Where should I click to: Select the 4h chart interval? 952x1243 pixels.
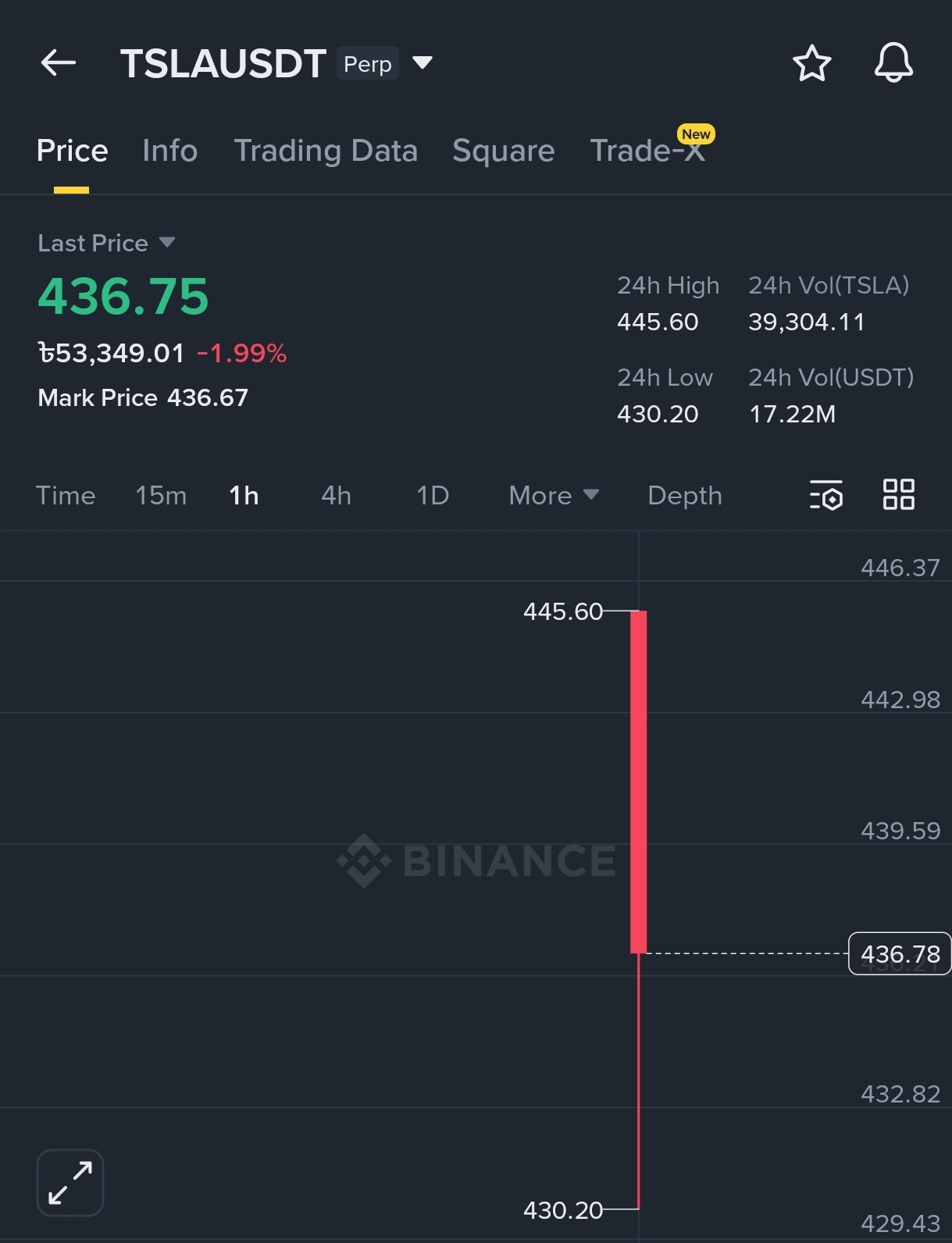tap(336, 495)
